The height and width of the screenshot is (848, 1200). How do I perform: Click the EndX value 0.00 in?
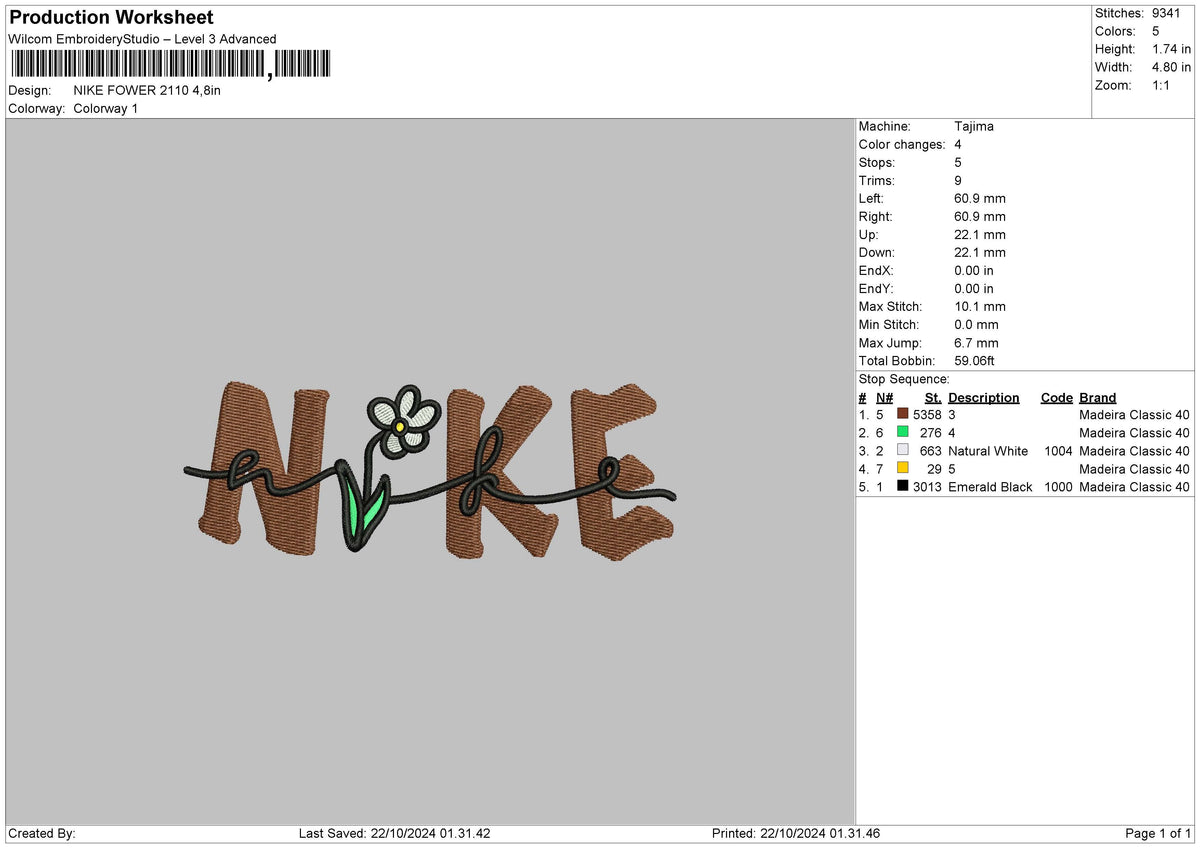[974, 270]
